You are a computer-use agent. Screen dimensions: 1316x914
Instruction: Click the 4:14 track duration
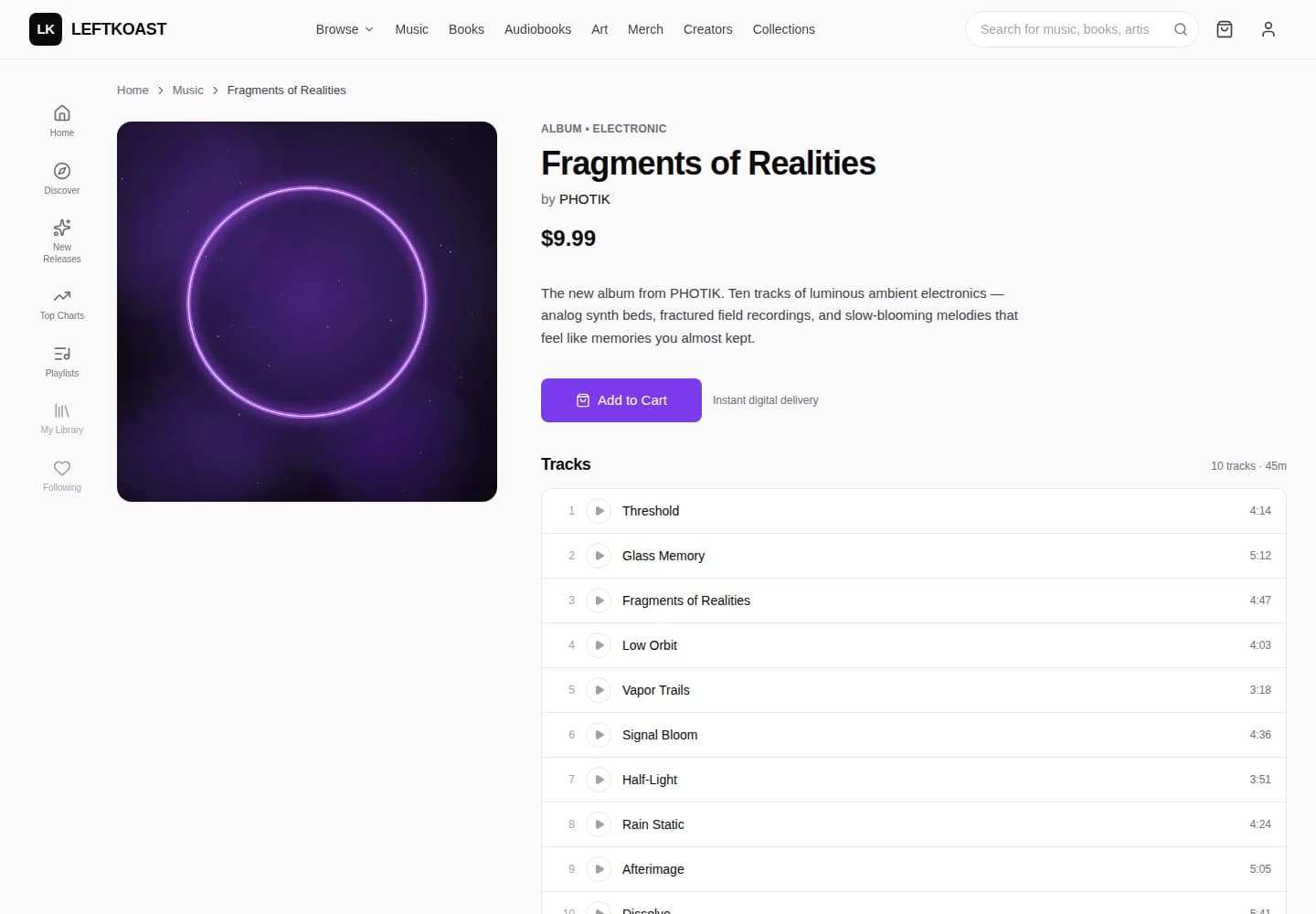pos(1260,511)
